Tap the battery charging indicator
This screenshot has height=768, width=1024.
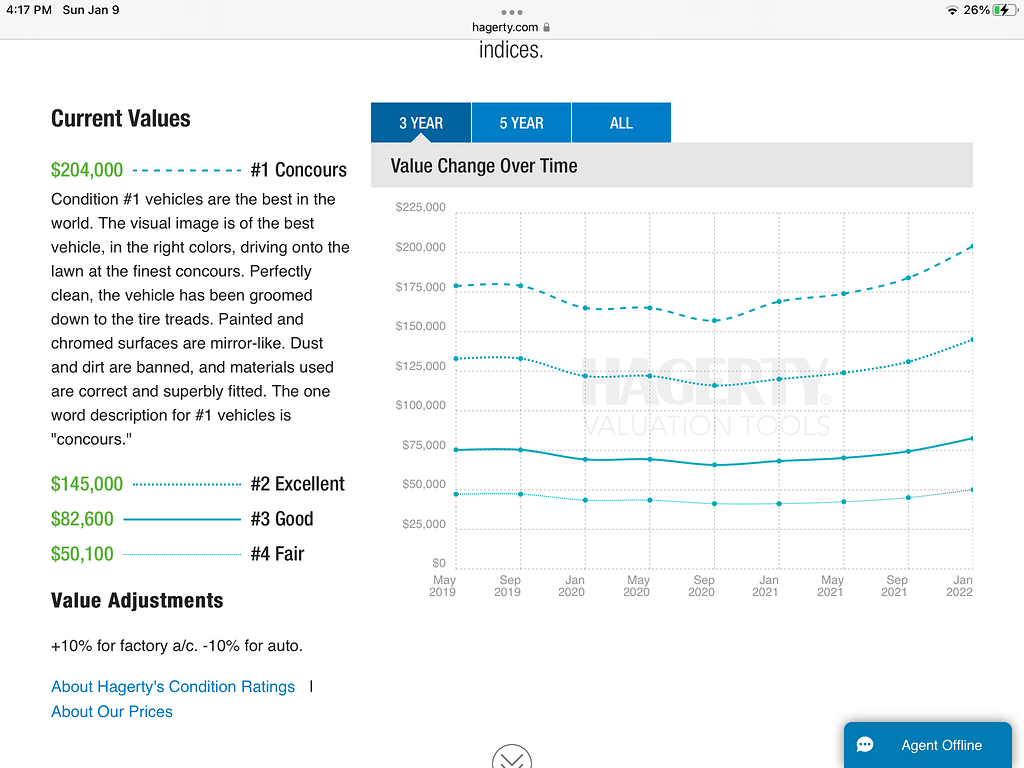click(x=1005, y=10)
